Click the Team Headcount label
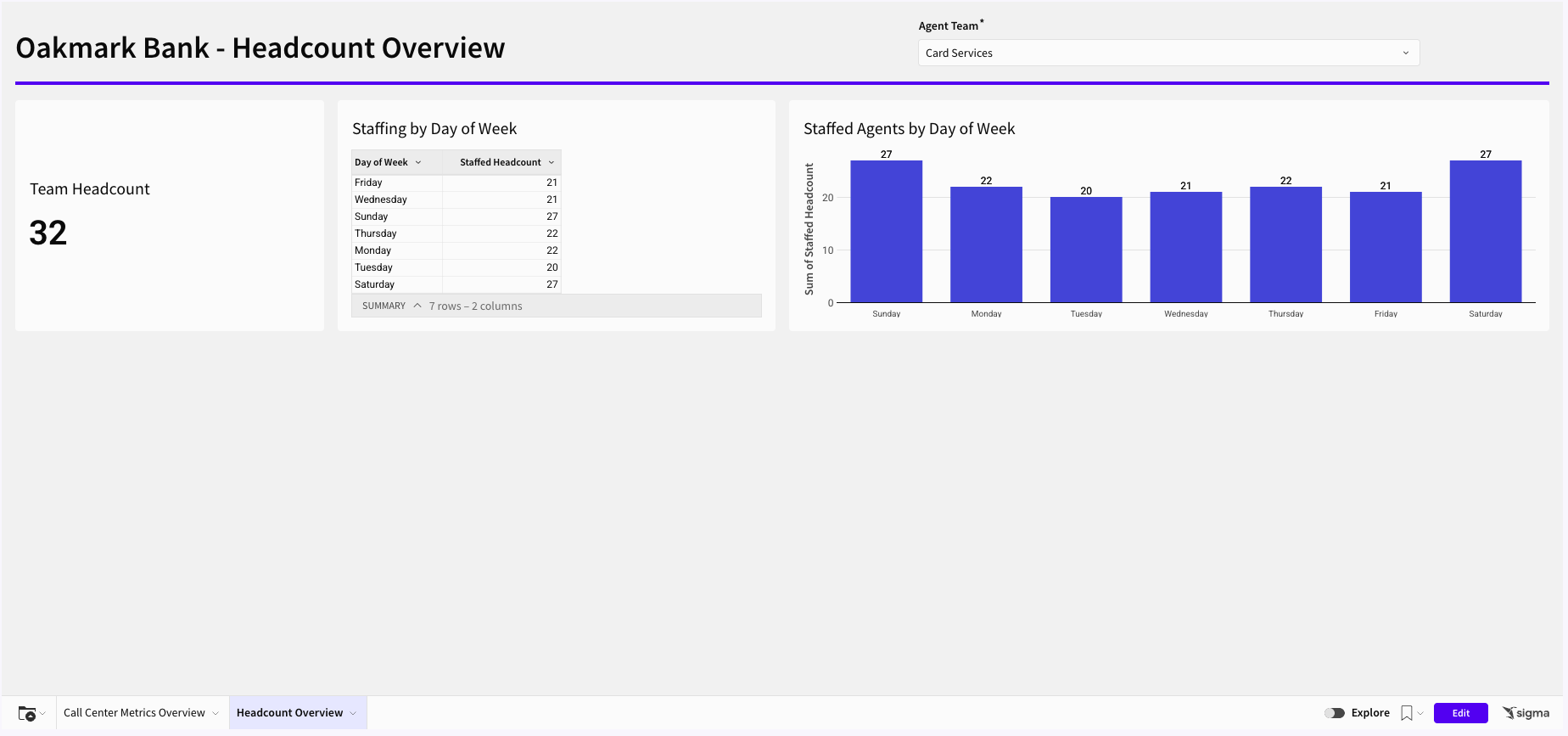Image resolution: width=1568 pixels, height=736 pixels. click(90, 188)
